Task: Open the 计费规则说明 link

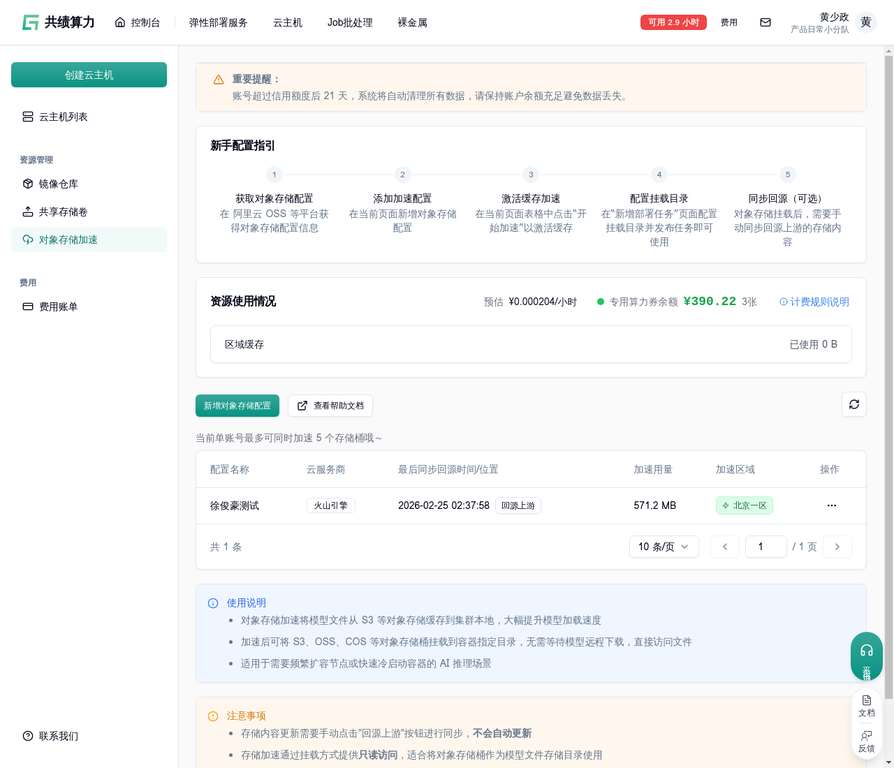Action: tap(814, 302)
